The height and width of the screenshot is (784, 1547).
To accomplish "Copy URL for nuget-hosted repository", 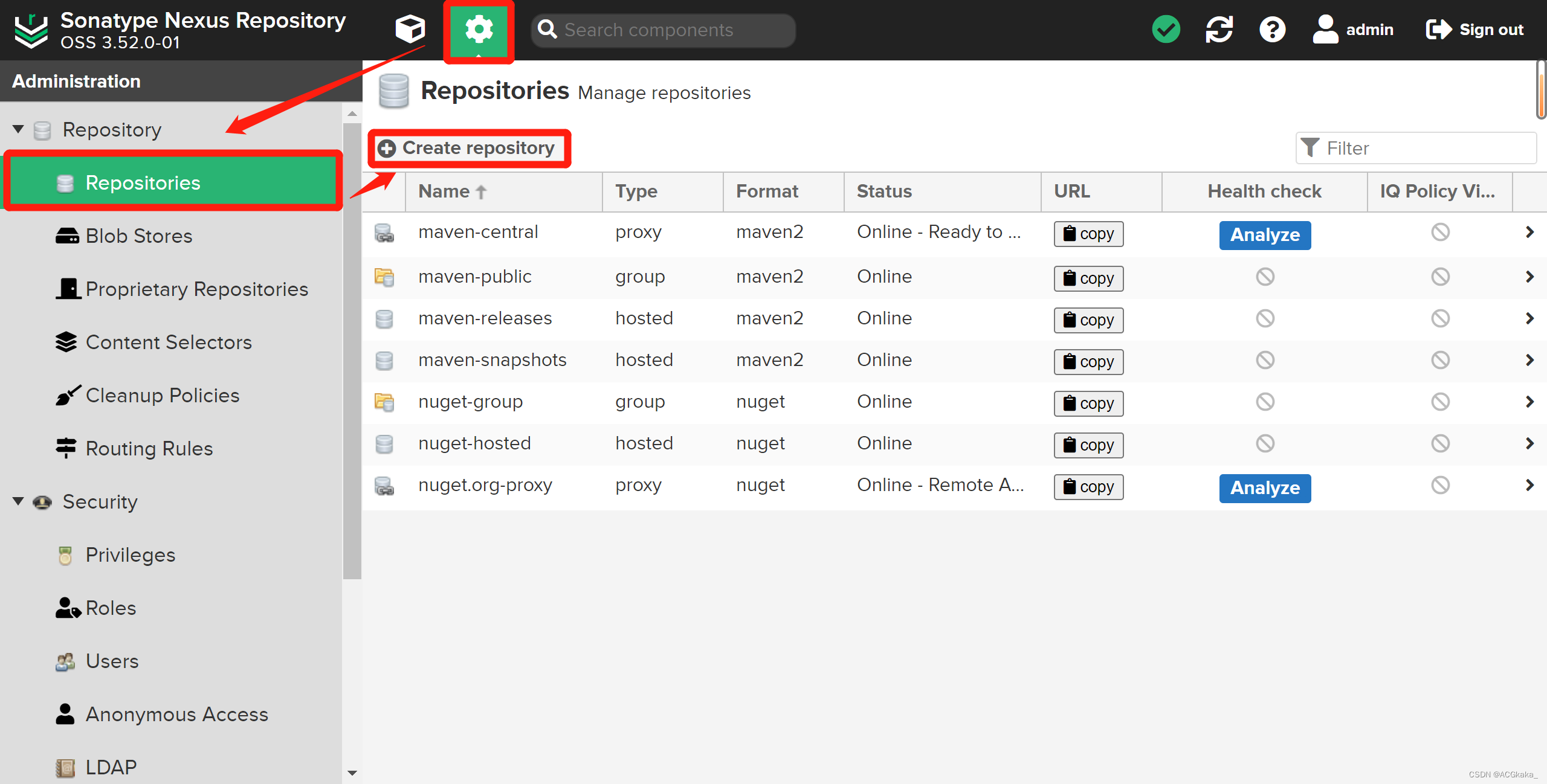I will point(1088,445).
